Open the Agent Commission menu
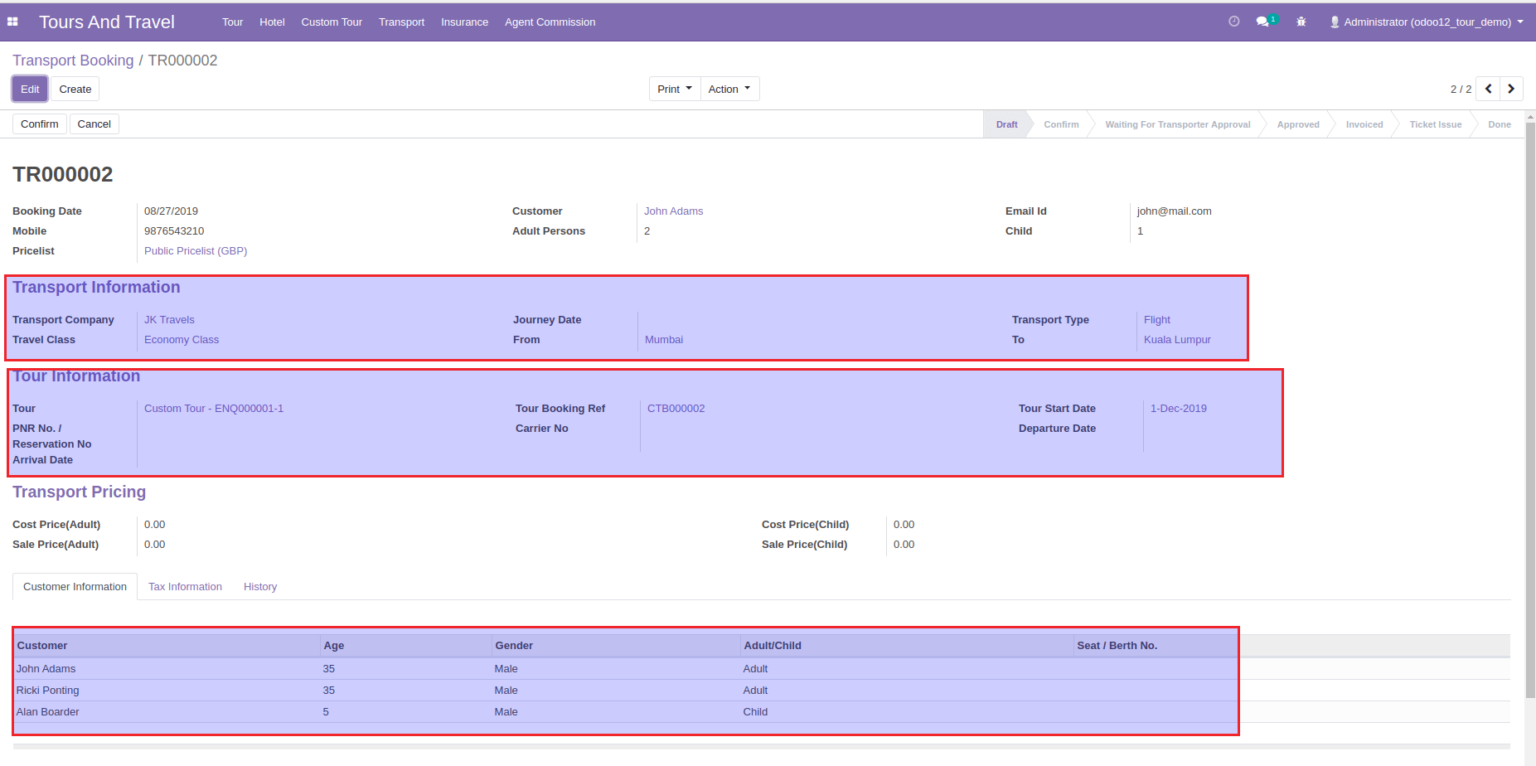1536x766 pixels. tap(549, 21)
